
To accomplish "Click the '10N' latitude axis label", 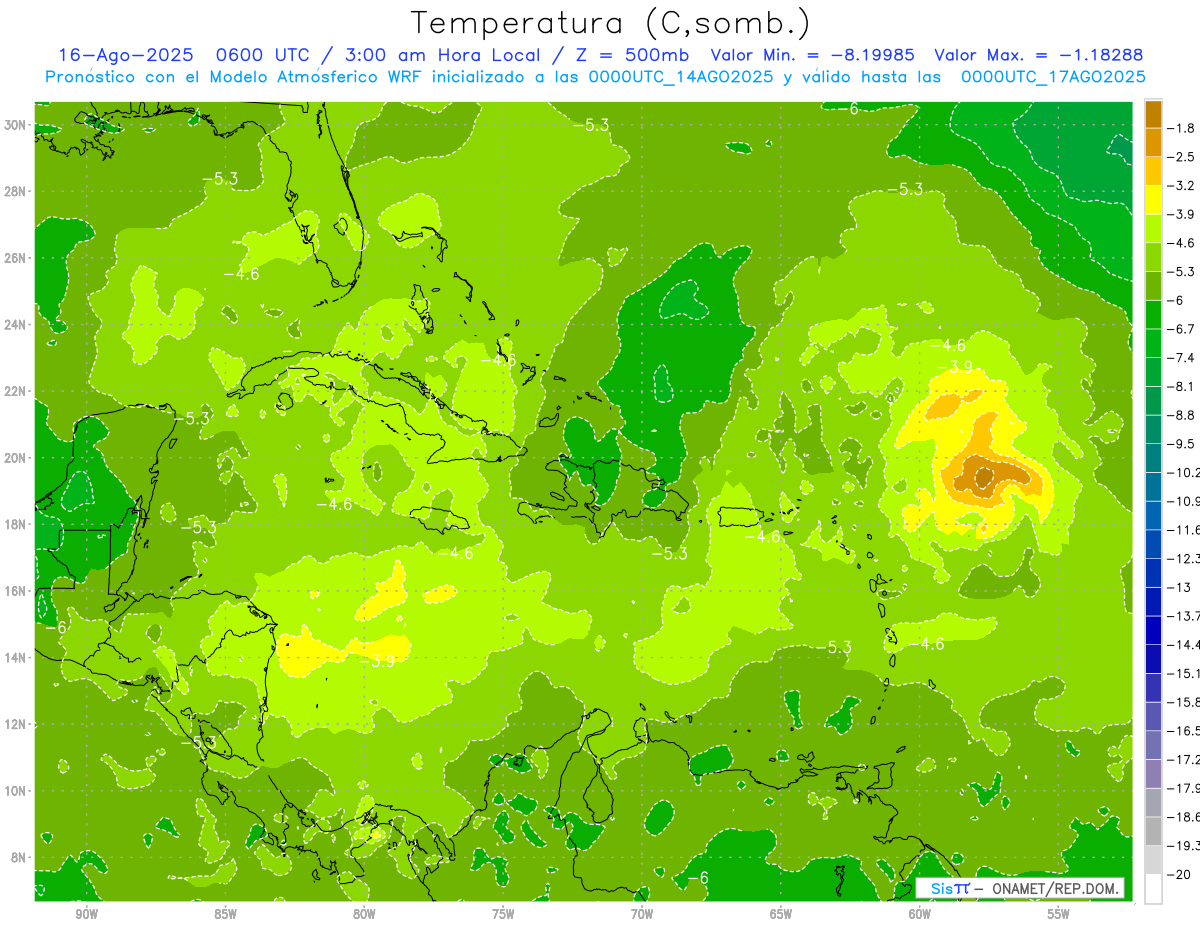I will [x=14, y=791].
